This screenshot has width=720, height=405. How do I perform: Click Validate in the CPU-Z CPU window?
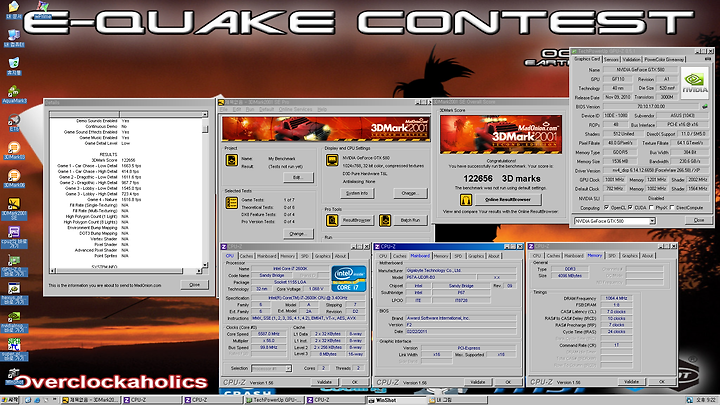tap(324, 382)
